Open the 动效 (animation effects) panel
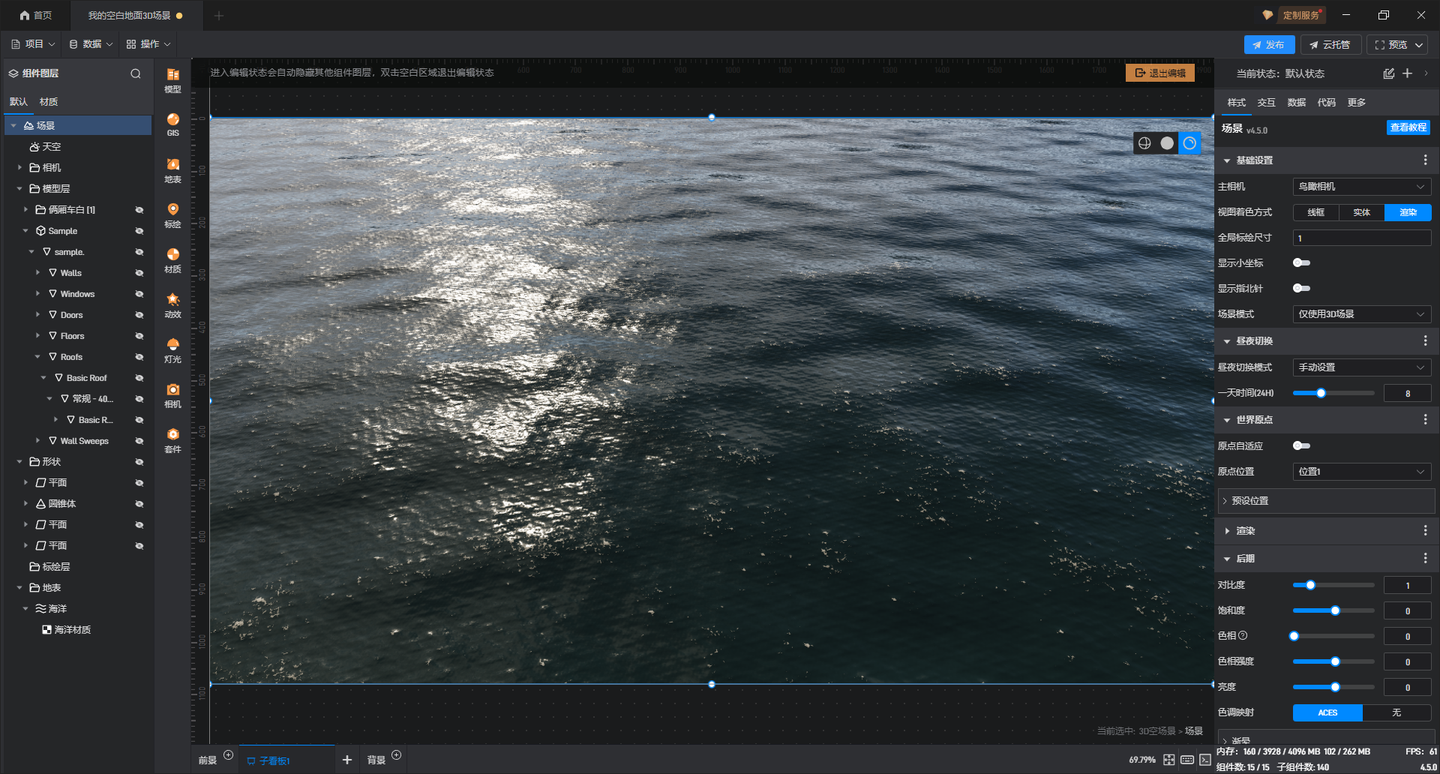Viewport: 1440px width, 774px height. 173,305
